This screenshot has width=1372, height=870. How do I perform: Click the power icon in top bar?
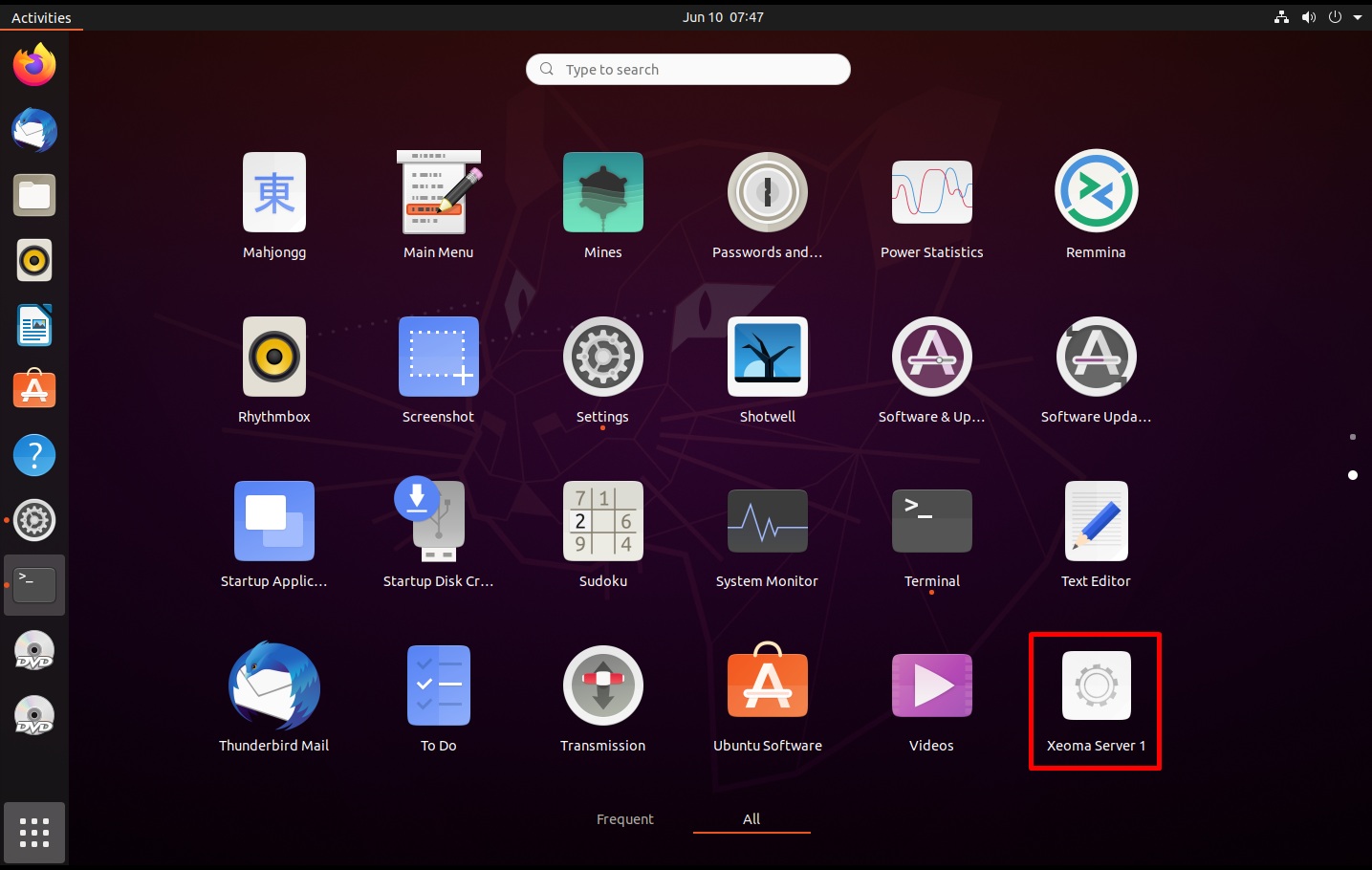coord(1335,17)
